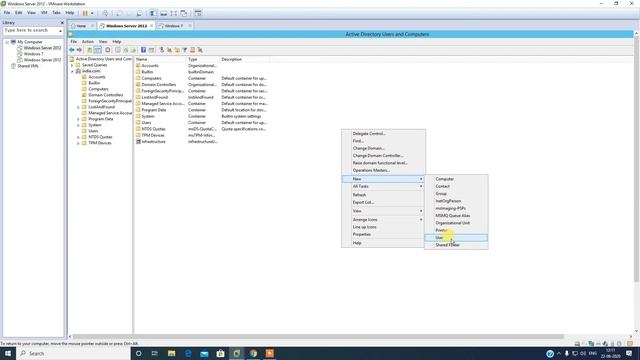The image size is (640, 360).
Task: Click VMware Show Library panel icon
Action: coord(153,13)
